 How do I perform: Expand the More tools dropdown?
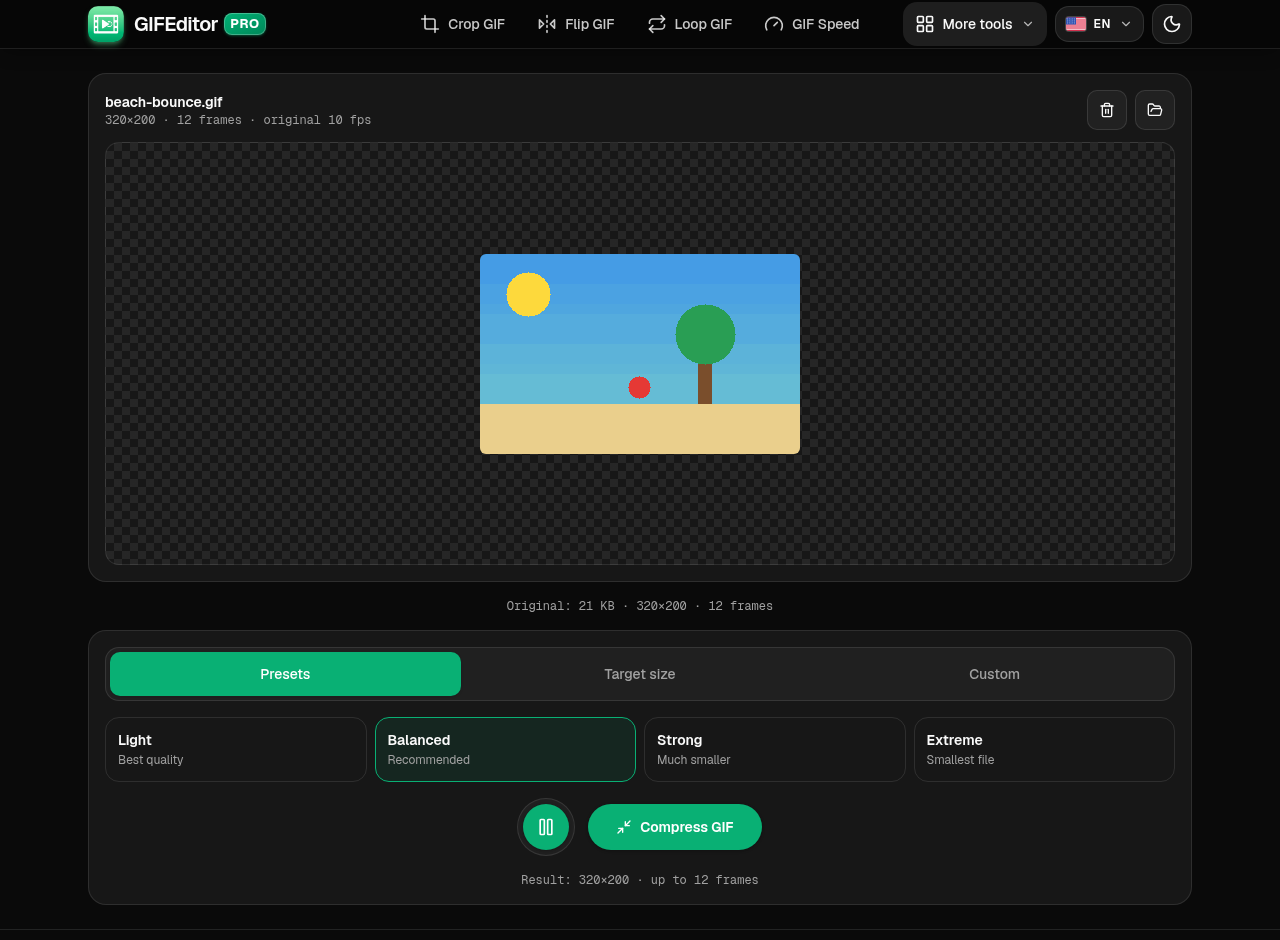tap(975, 24)
